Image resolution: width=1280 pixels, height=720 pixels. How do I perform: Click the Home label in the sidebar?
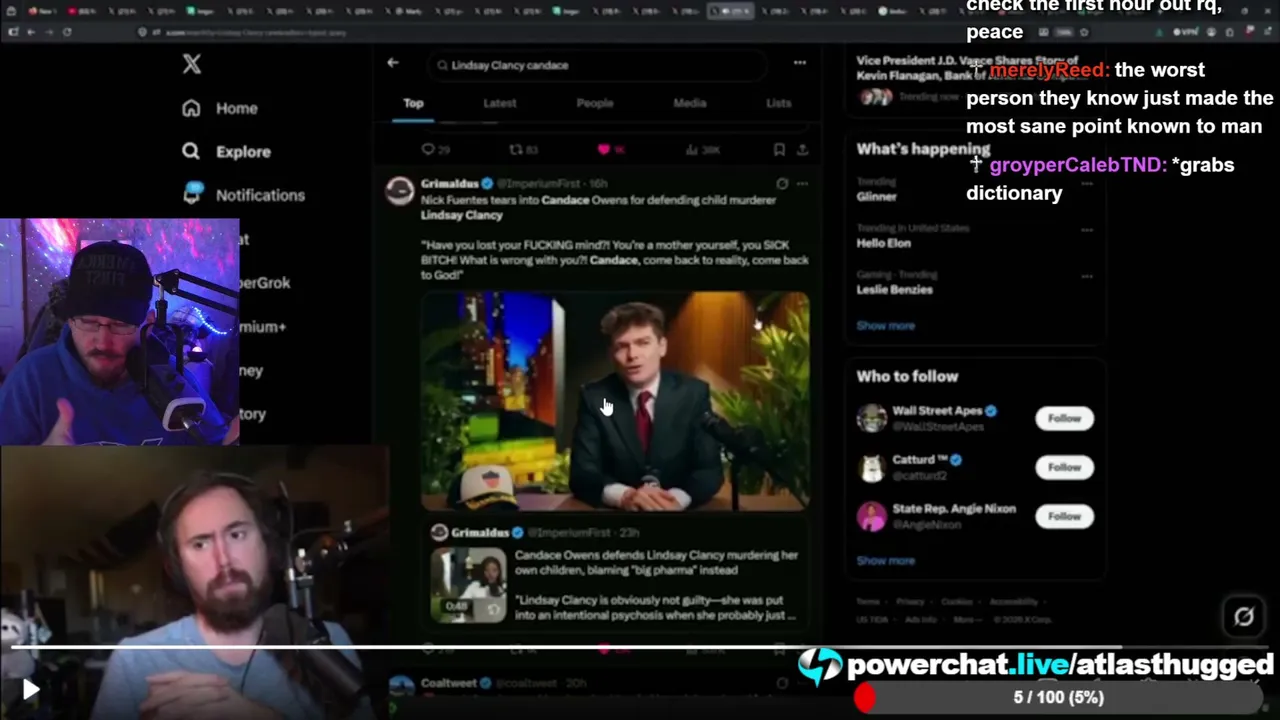tap(237, 108)
